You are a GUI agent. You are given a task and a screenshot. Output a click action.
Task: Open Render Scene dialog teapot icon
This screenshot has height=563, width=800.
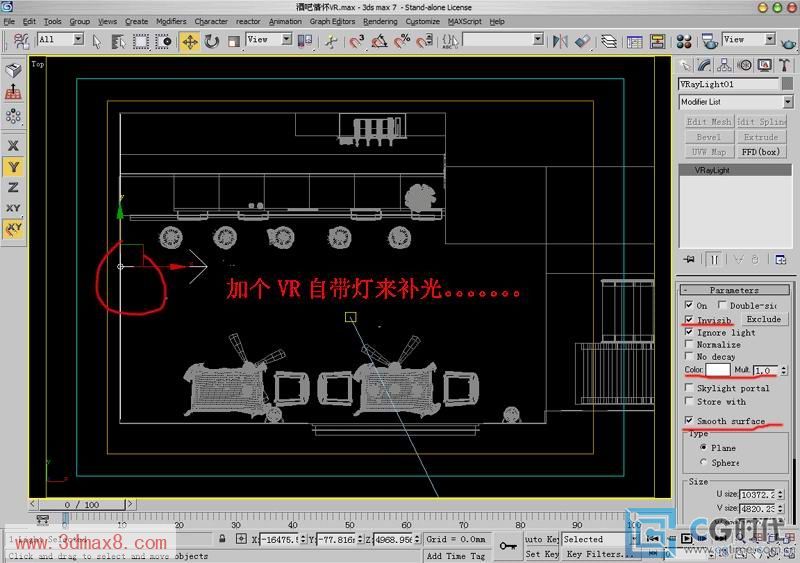click(x=709, y=41)
